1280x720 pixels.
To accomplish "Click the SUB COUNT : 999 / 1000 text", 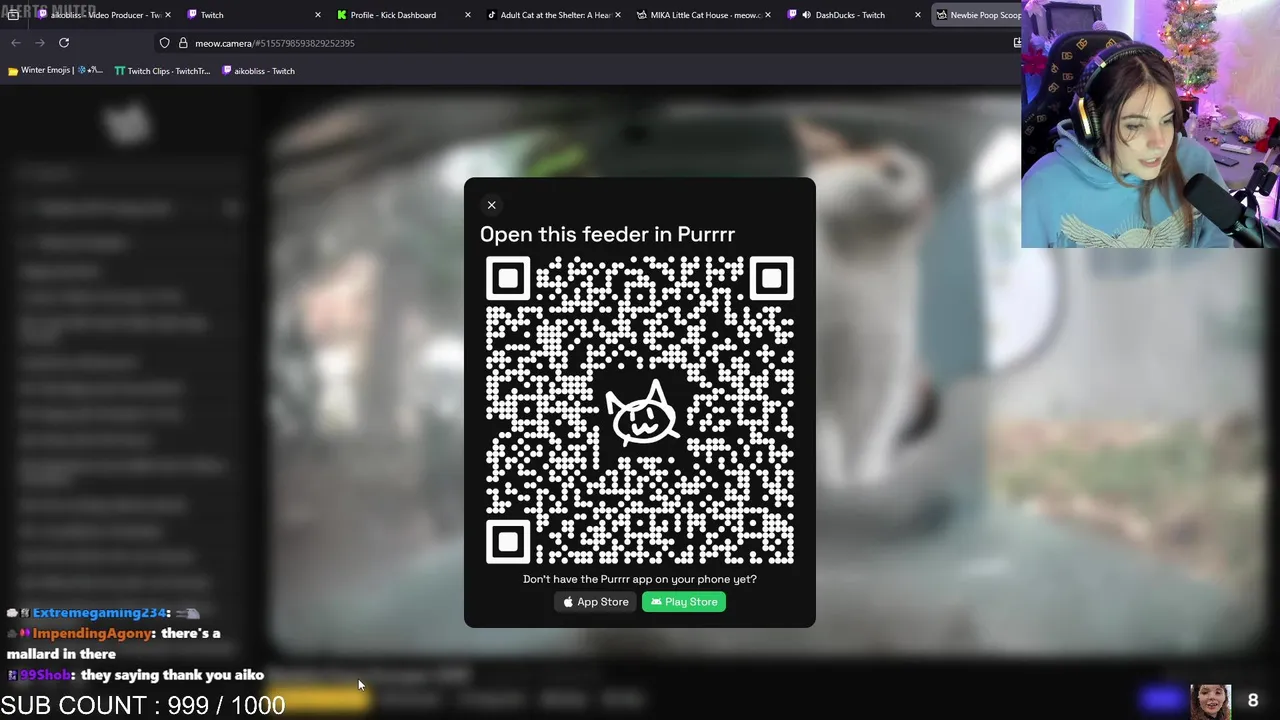I will click(143, 705).
